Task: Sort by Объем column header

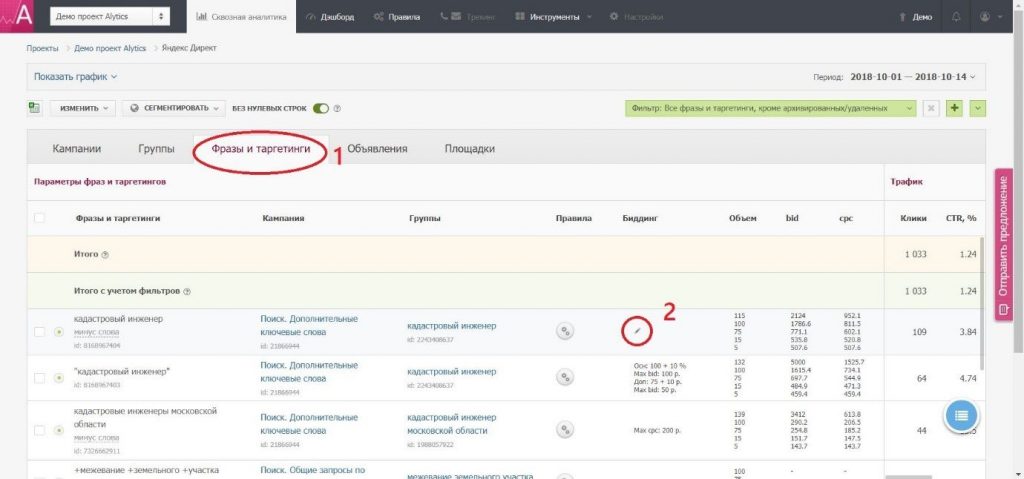Action: pyautogui.click(x=743, y=218)
